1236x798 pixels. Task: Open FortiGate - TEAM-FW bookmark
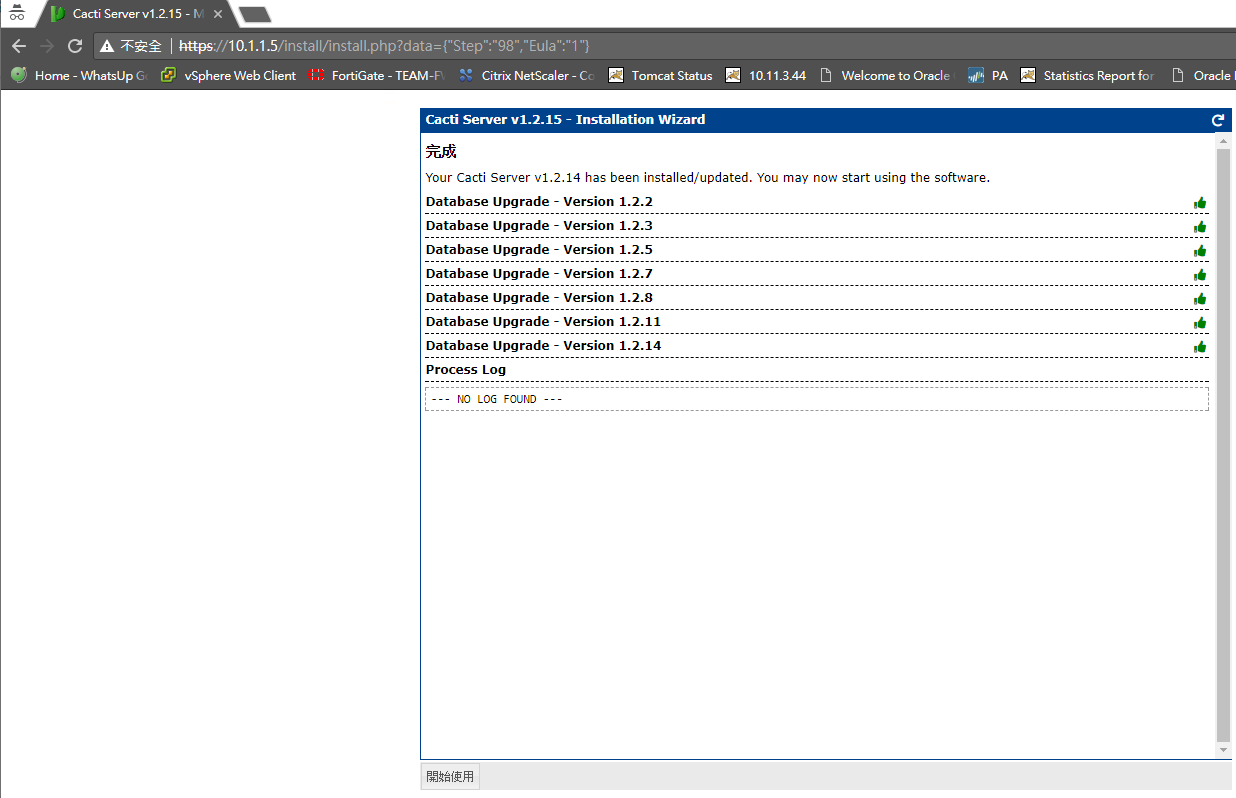(x=377, y=75)
